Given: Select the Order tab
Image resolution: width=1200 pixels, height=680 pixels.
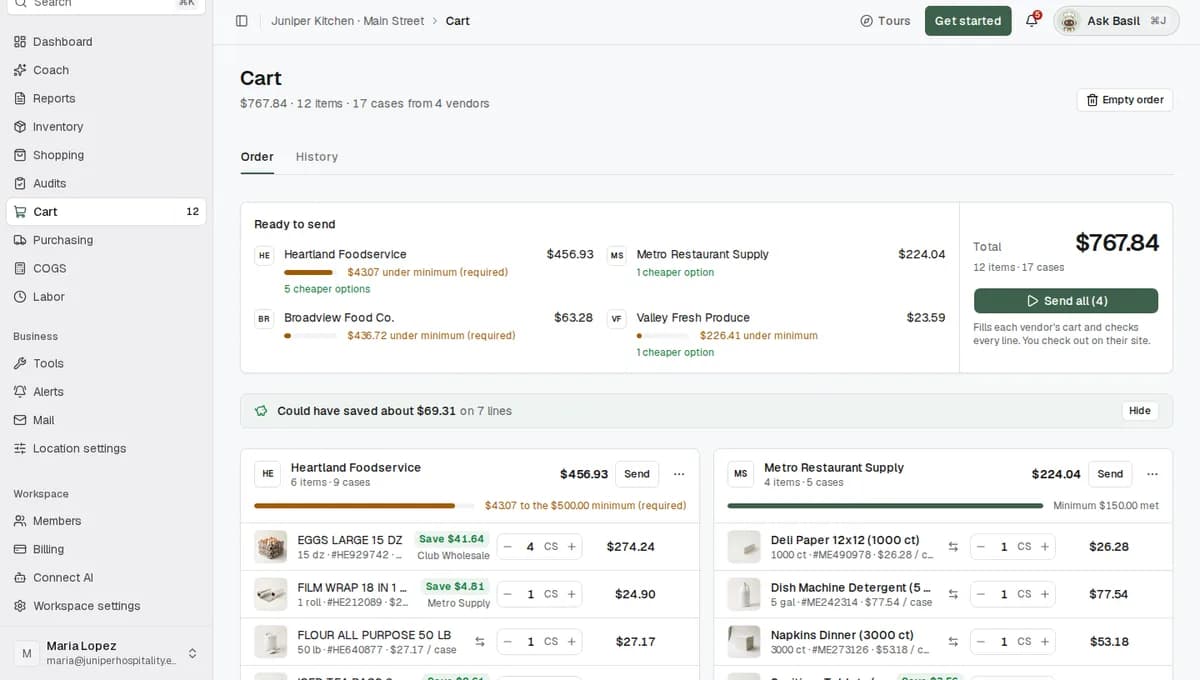Looking at the screenshot, I should pyautogui.click(x=257, y=157).
